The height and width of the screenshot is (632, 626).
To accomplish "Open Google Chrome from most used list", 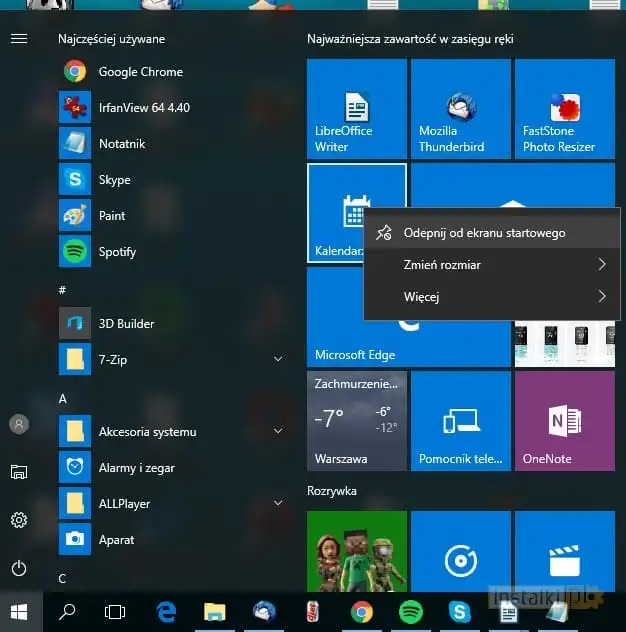I will tap(140, 72).
